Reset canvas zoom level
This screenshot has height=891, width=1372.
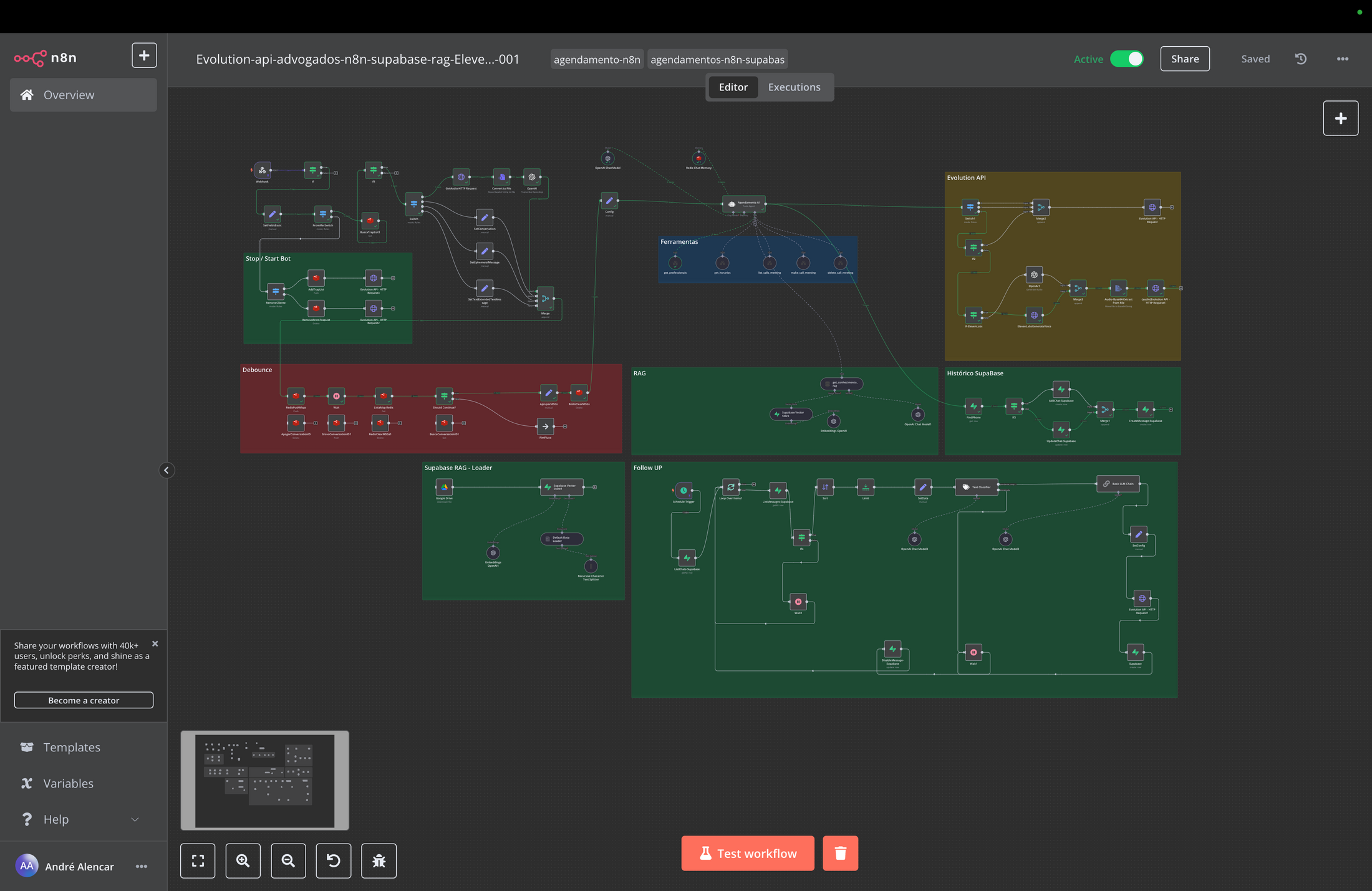(x=333, y=861)
